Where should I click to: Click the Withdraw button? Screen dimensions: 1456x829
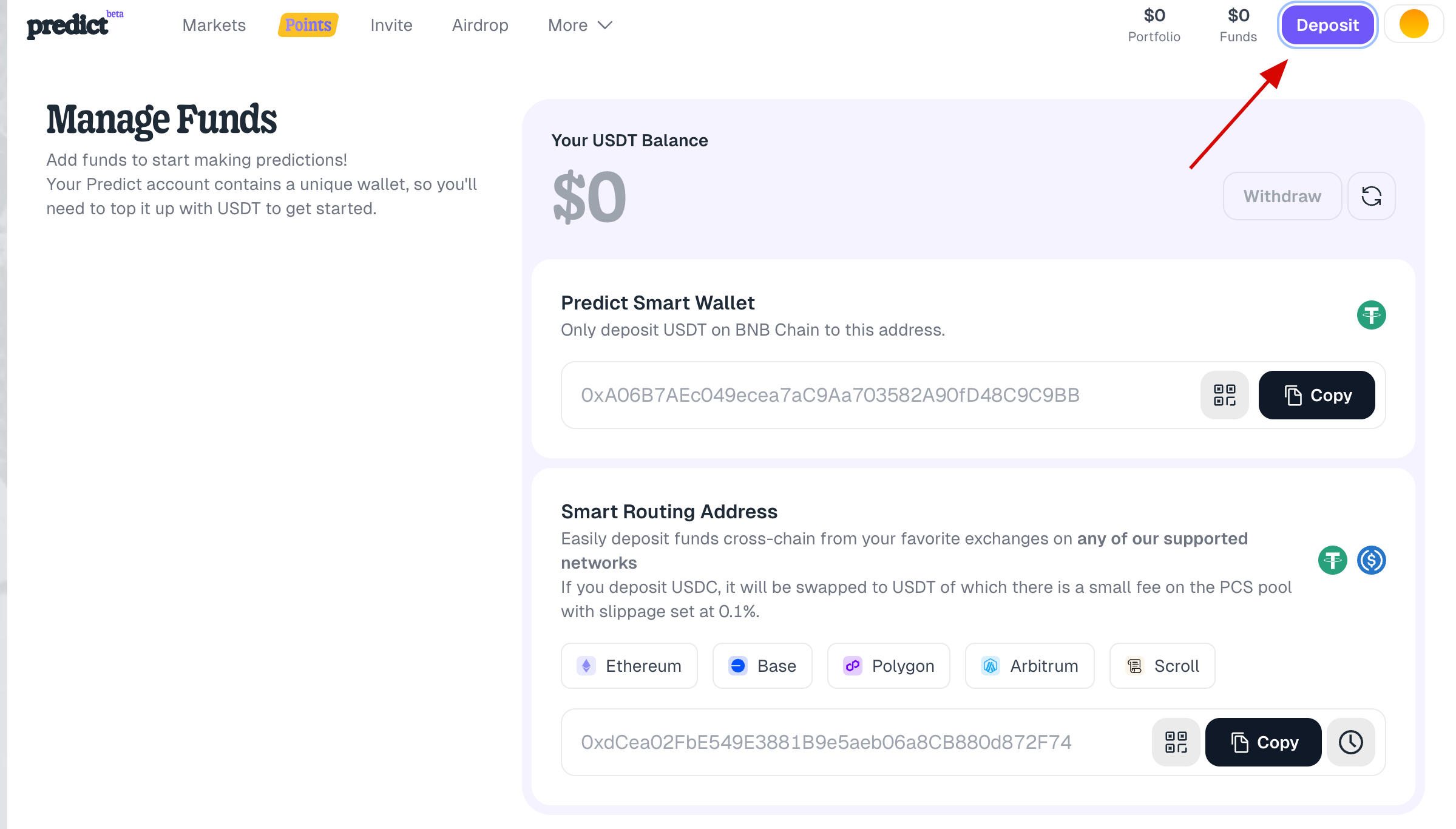pos(1282,196)
